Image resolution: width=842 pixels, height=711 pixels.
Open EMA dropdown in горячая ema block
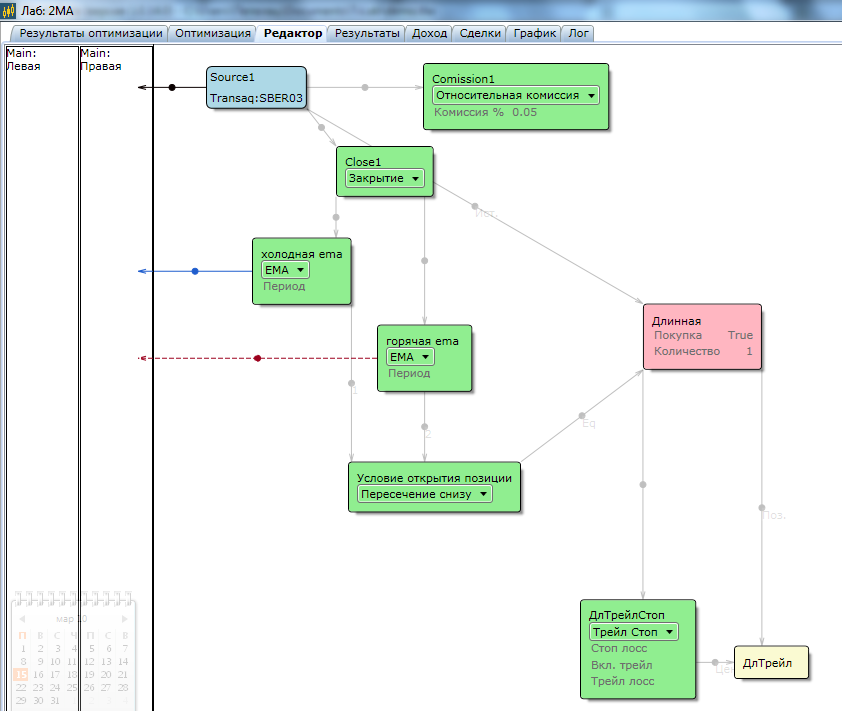coord(410,357)
